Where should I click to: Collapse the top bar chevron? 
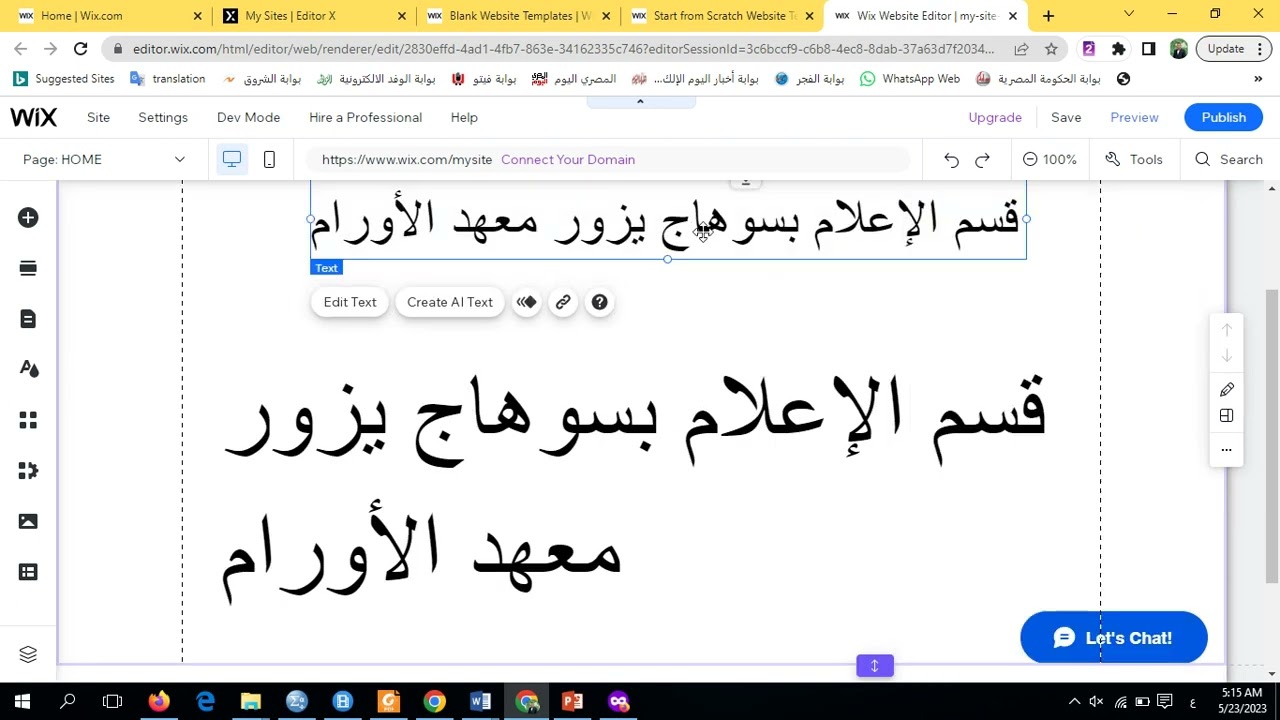point(640,101)
